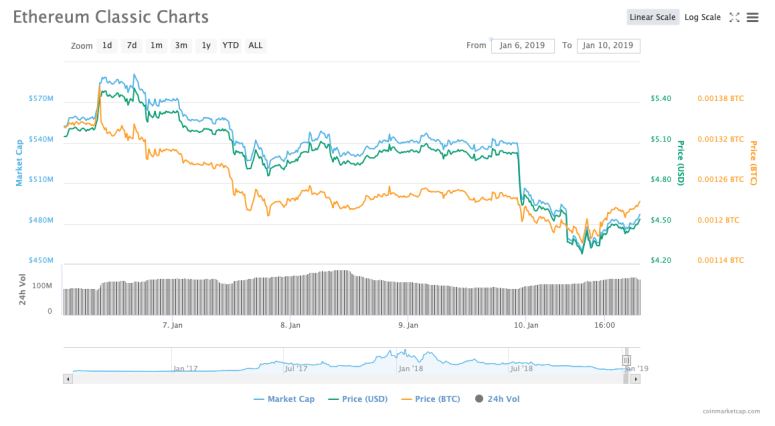Click the coinmarketcap.com credit link
The width and height of the screenshot is (775, 426).
(731, 411)
